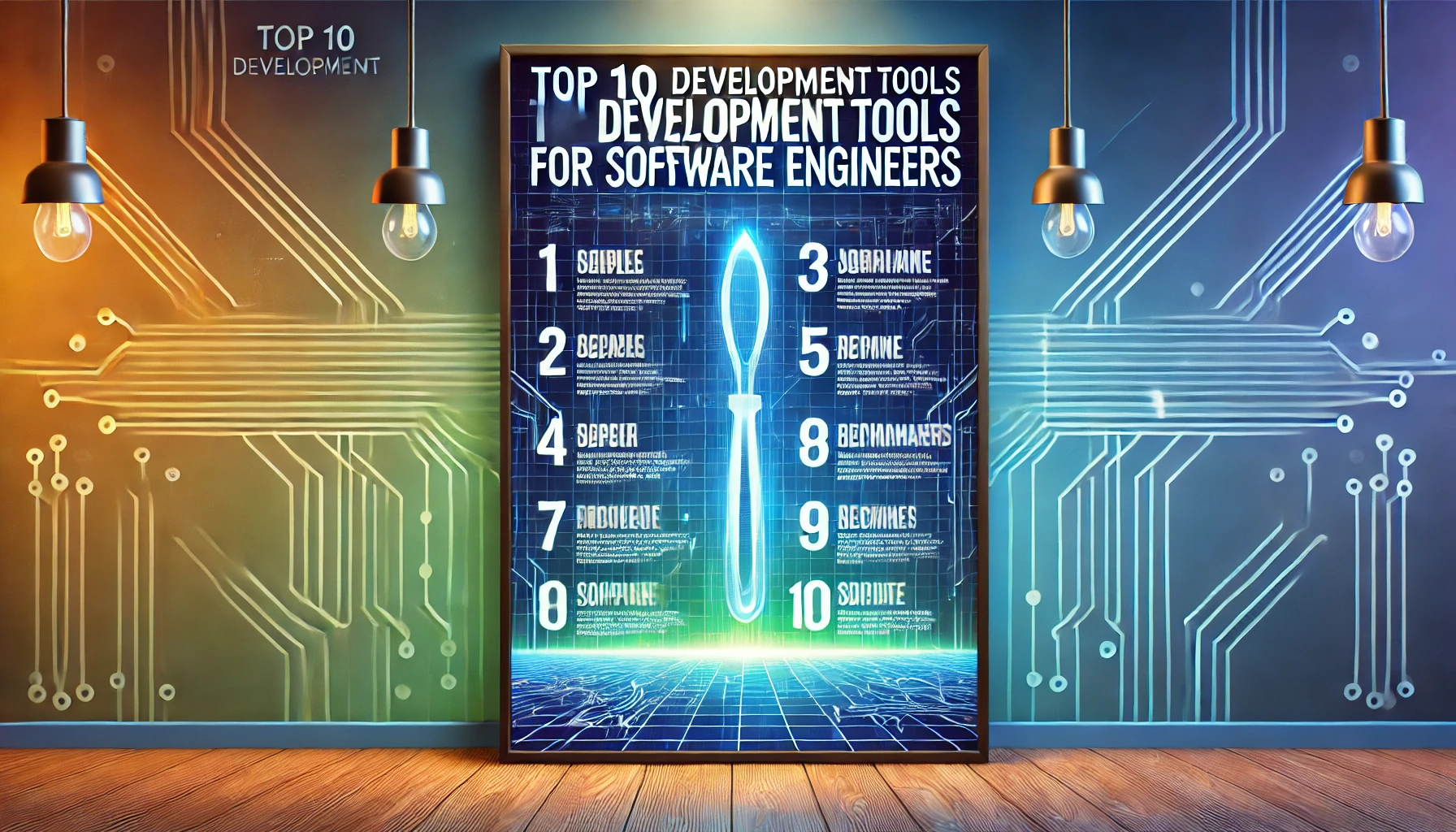
Task: Click the heading beside list number 8
Action: tap(894, 435)
